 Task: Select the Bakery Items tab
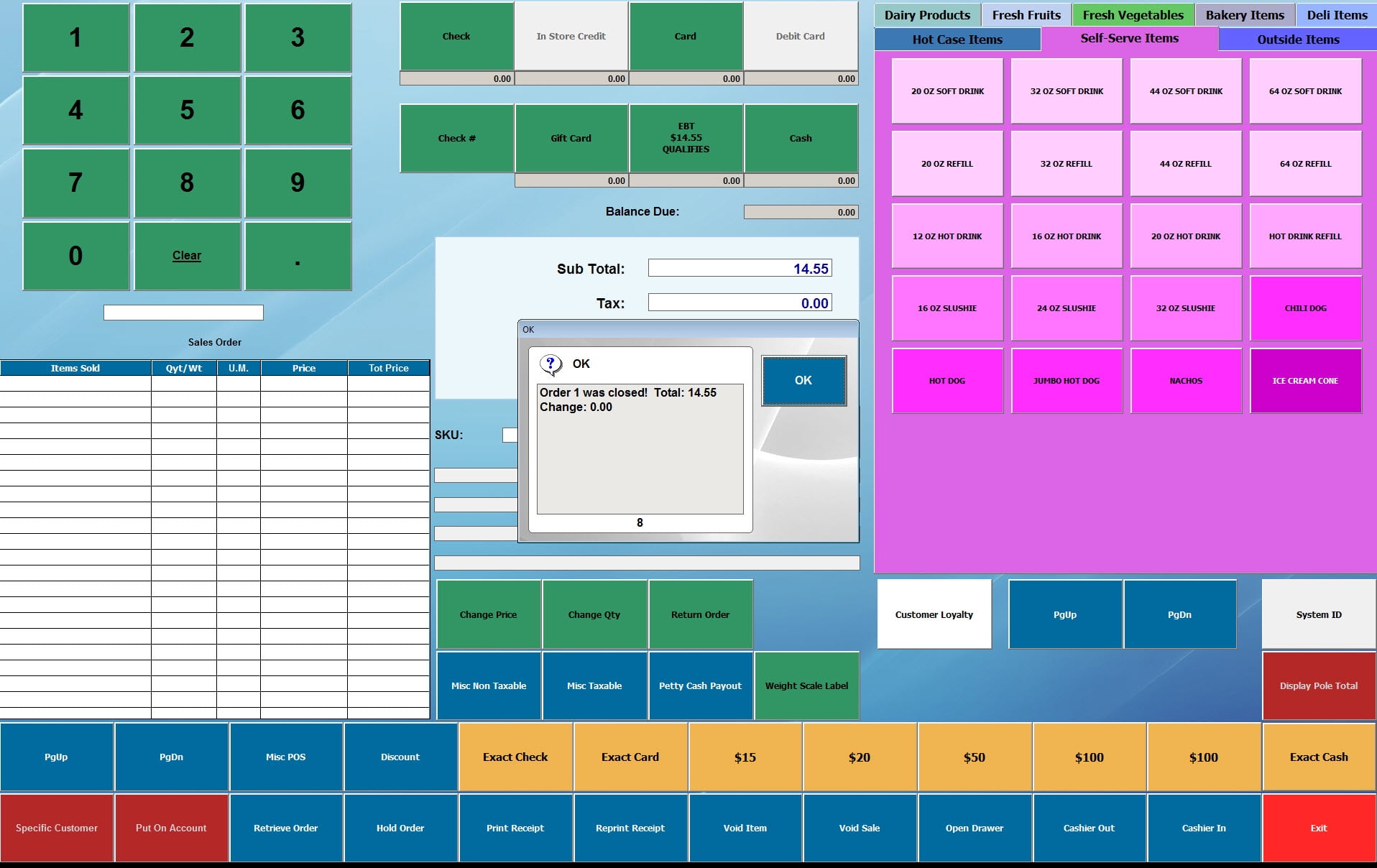(1244, 15)
